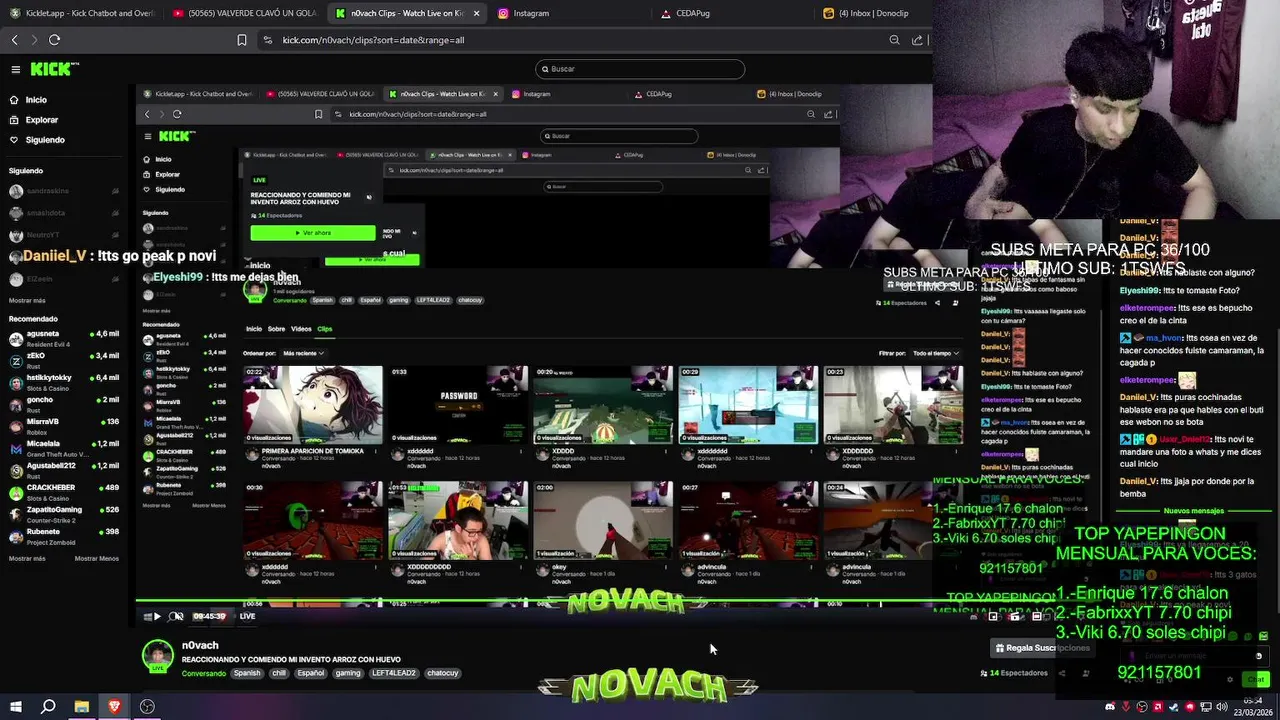The width and height of the screenshot is (1280, 720).
Task: Open recommended channel hetikkytokky
Action: click(x=64, y=382)
